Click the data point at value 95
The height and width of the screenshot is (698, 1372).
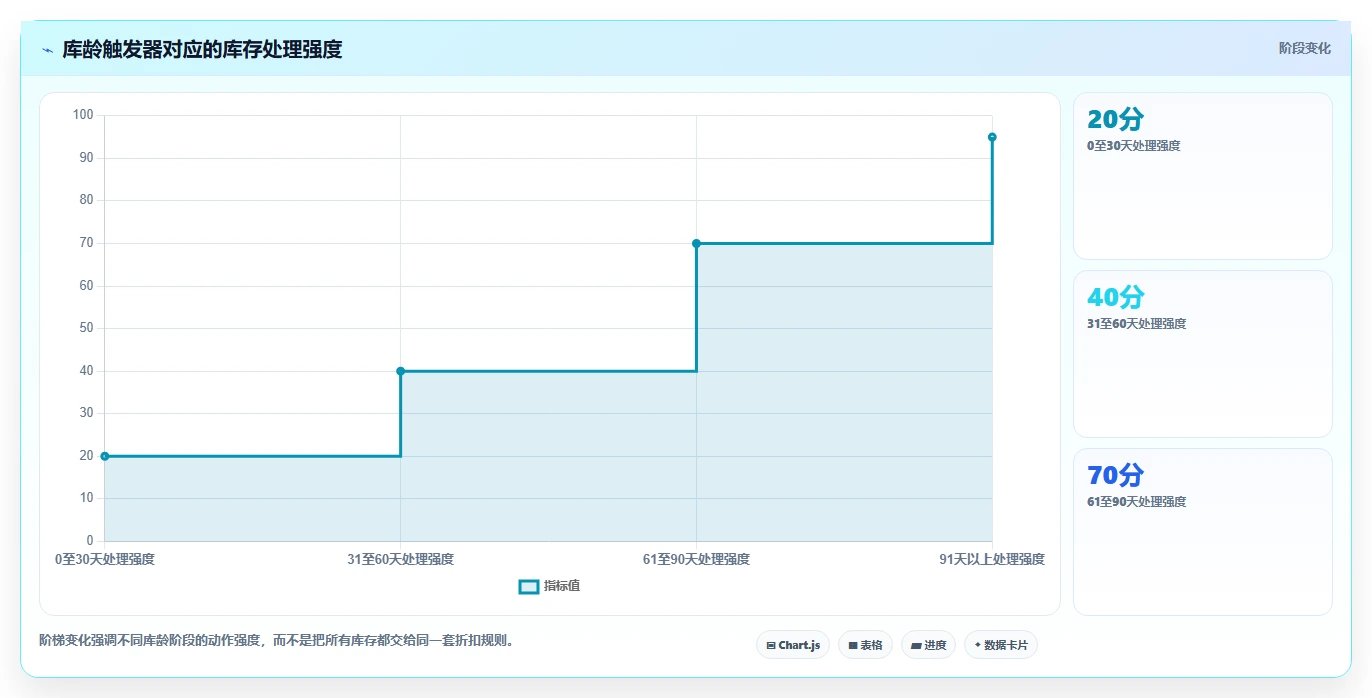tap(992, 137)
